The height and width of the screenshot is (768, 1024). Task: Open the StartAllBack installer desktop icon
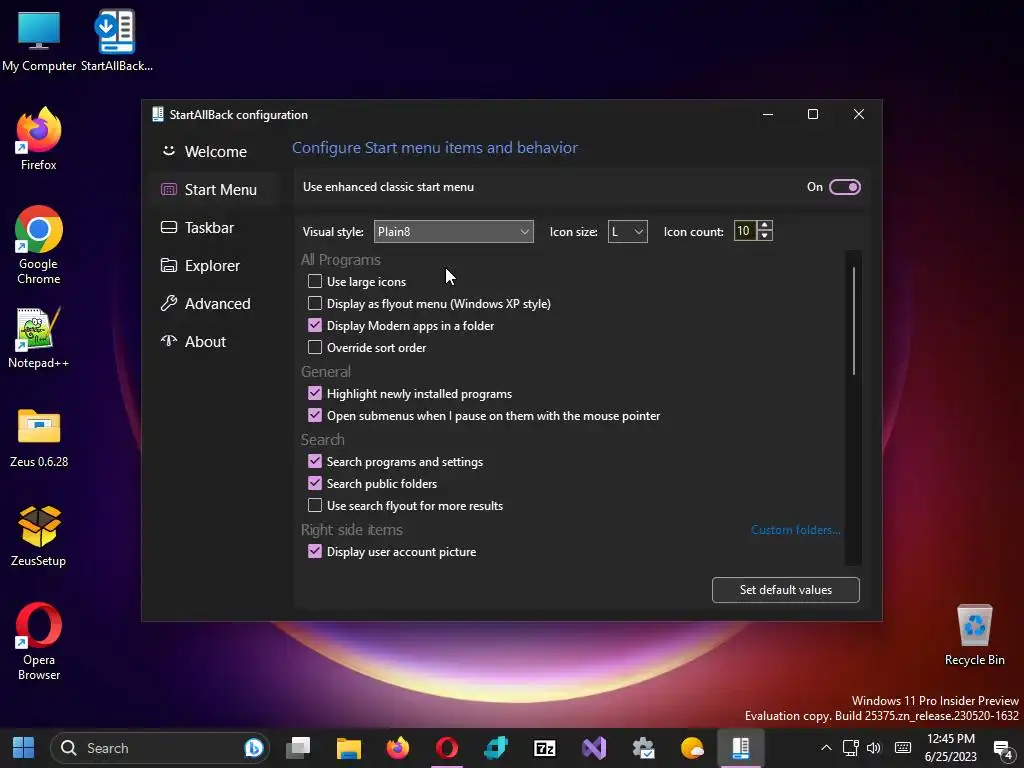click(x=116, y=40)
